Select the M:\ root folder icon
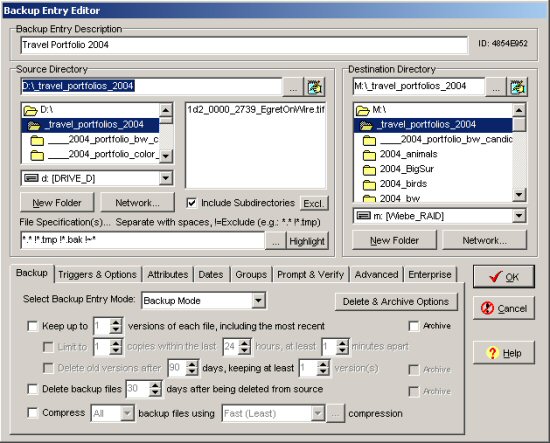The height and width of the screenshot is (443, 550). coord(362,110)
